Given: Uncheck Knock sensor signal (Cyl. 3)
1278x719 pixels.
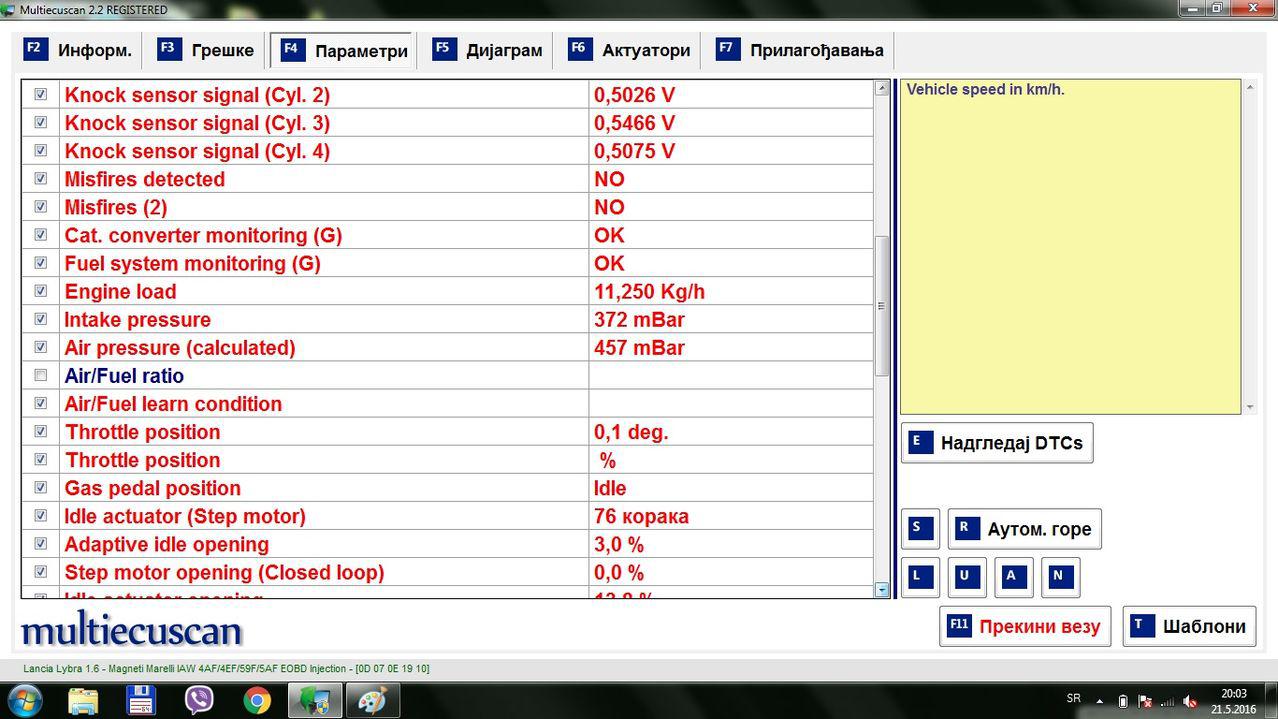Looking at the screenshot, I should (41, 122).
